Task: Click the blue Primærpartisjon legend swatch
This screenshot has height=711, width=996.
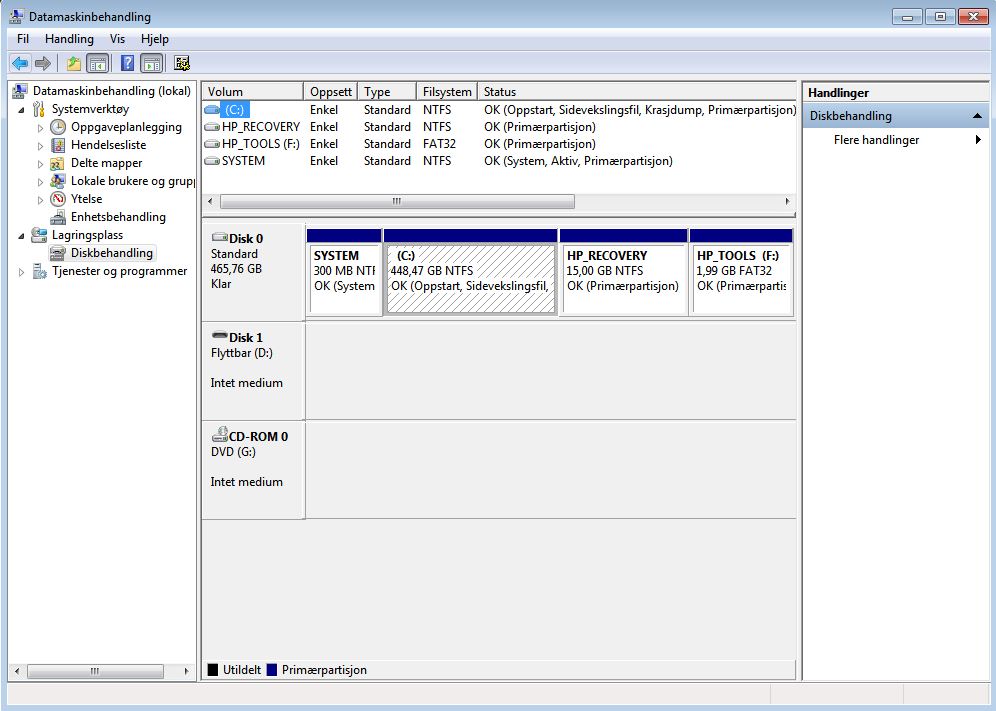Action: click(x=272, y=670)
